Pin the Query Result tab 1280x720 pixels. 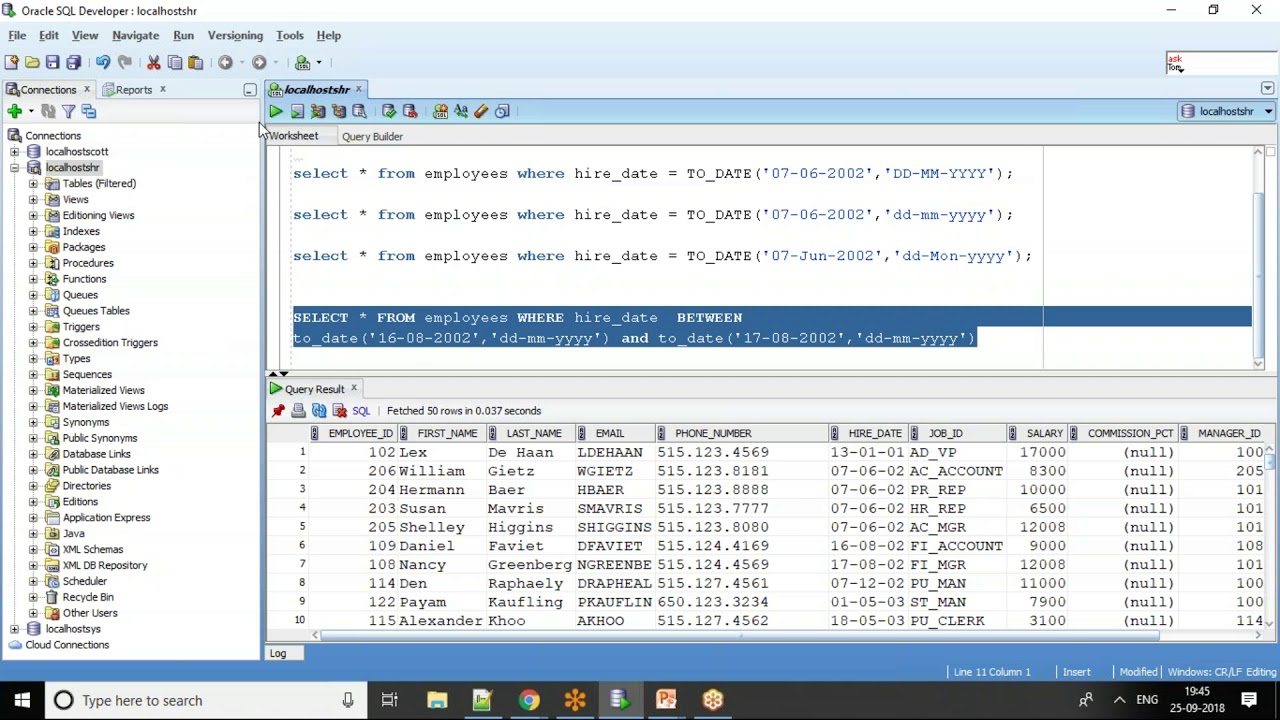coord(278,411)
